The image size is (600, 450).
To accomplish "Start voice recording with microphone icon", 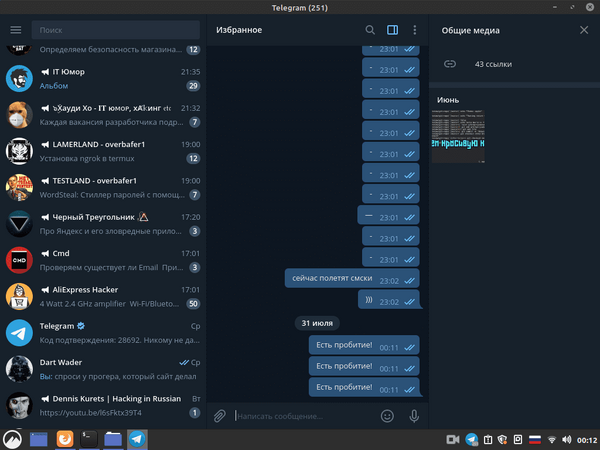I will [414, 416].
